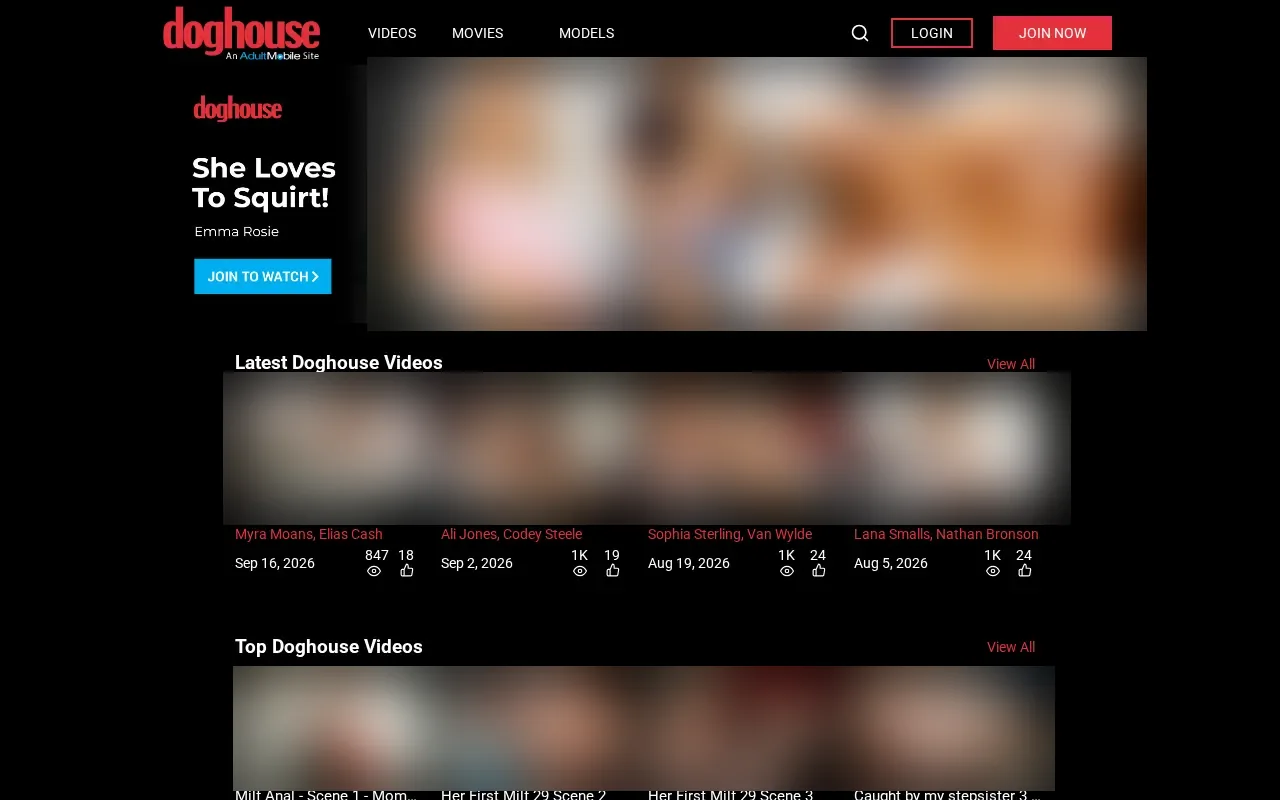Screen dimensions: 1280x800
Task: Like the Ali Jones, Codey Steele video
Action: 613,571
